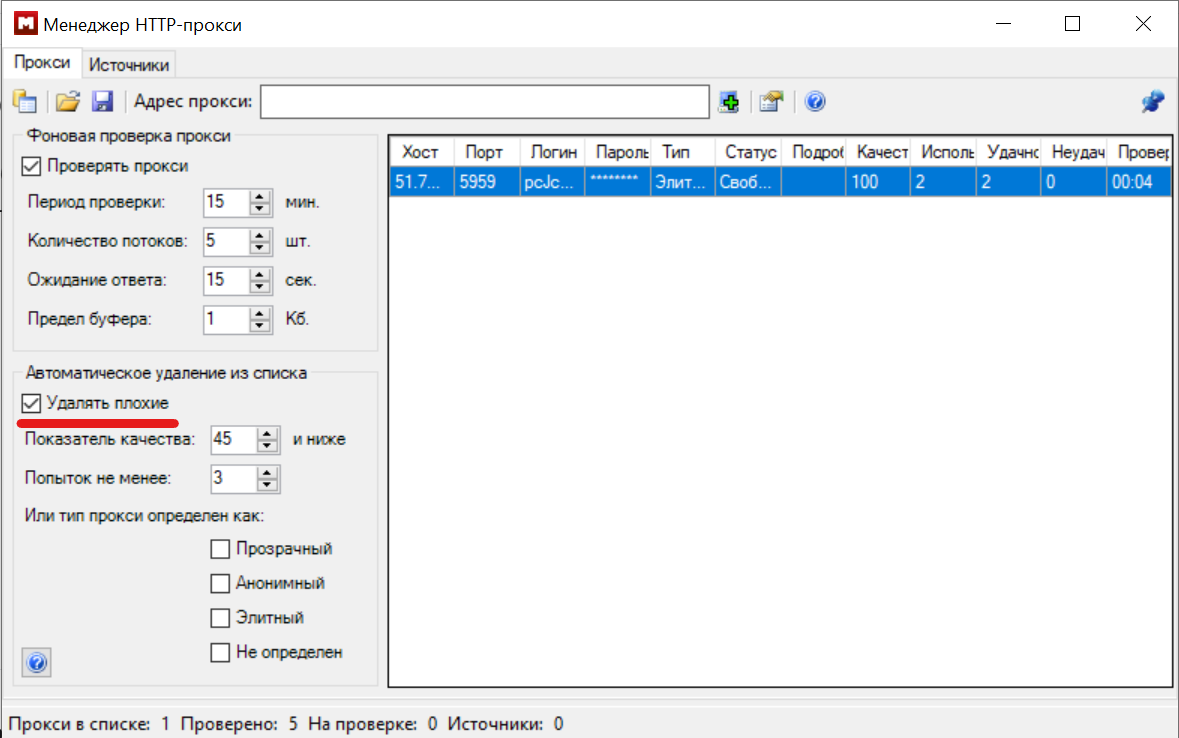Click the 'Хост' column header
Viewport: 1179px width, 738px height.
[x=420, y=152]
